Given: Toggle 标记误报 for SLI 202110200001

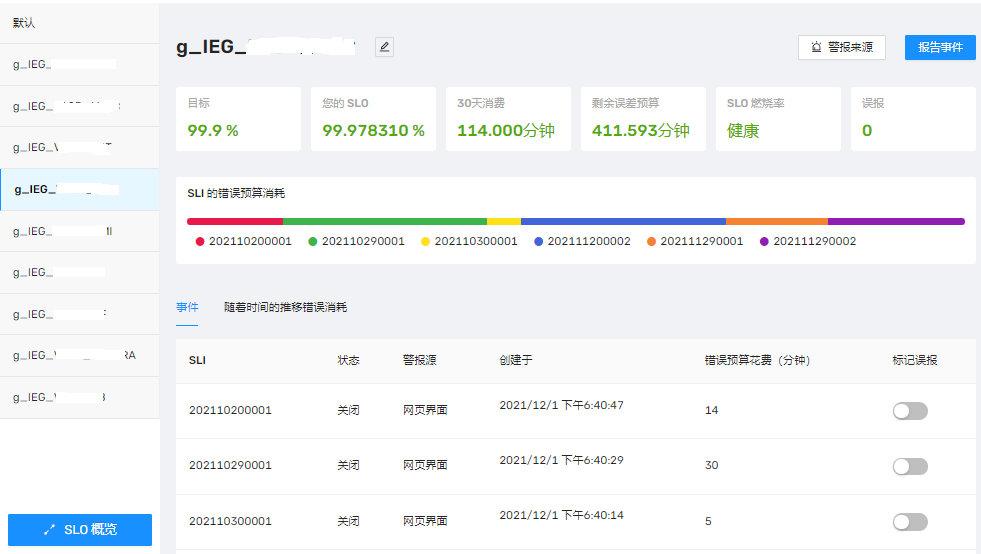Looking at the screenshot, I should (x=910, y=411).
